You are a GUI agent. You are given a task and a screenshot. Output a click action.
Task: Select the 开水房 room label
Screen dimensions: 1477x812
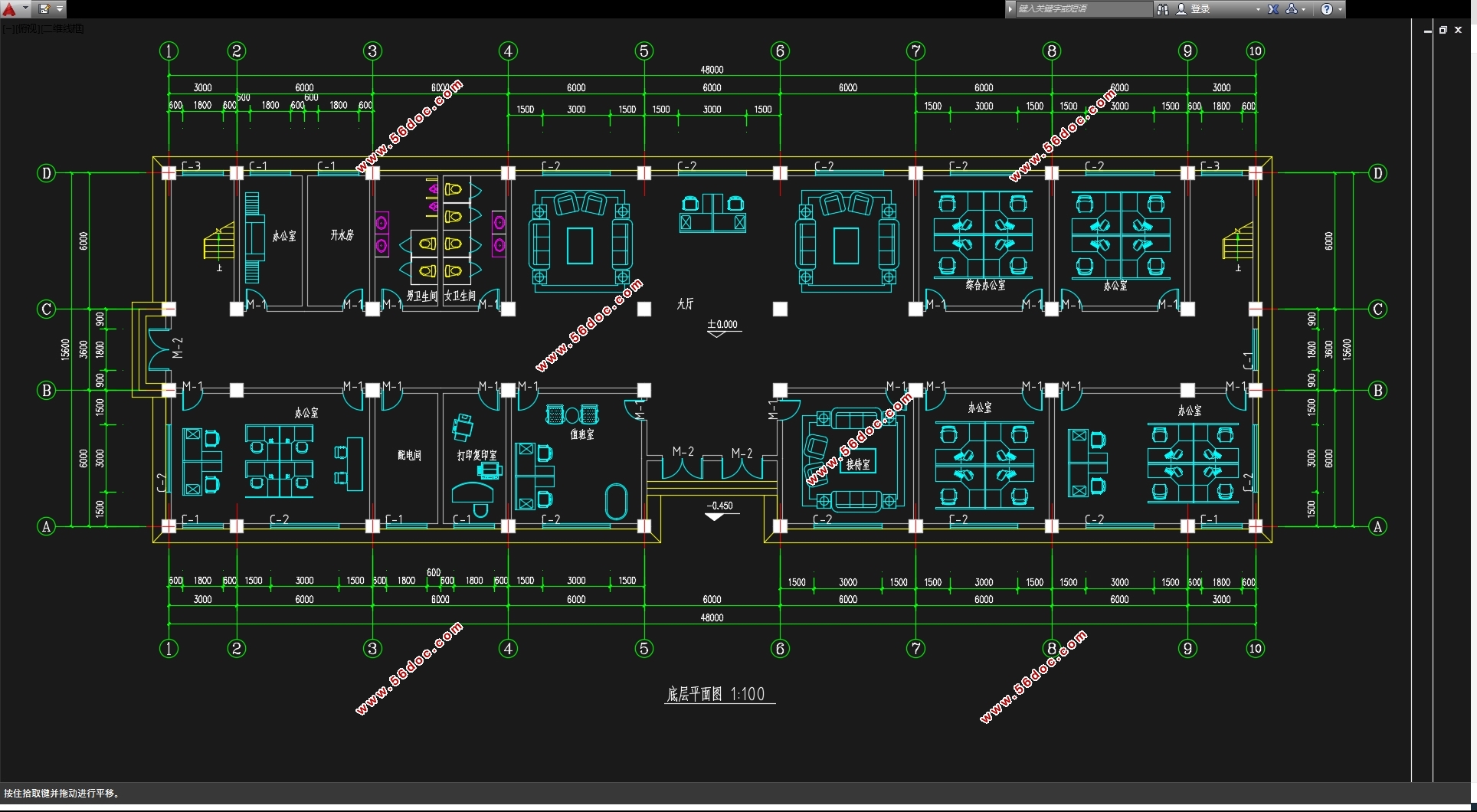[342, 235]
